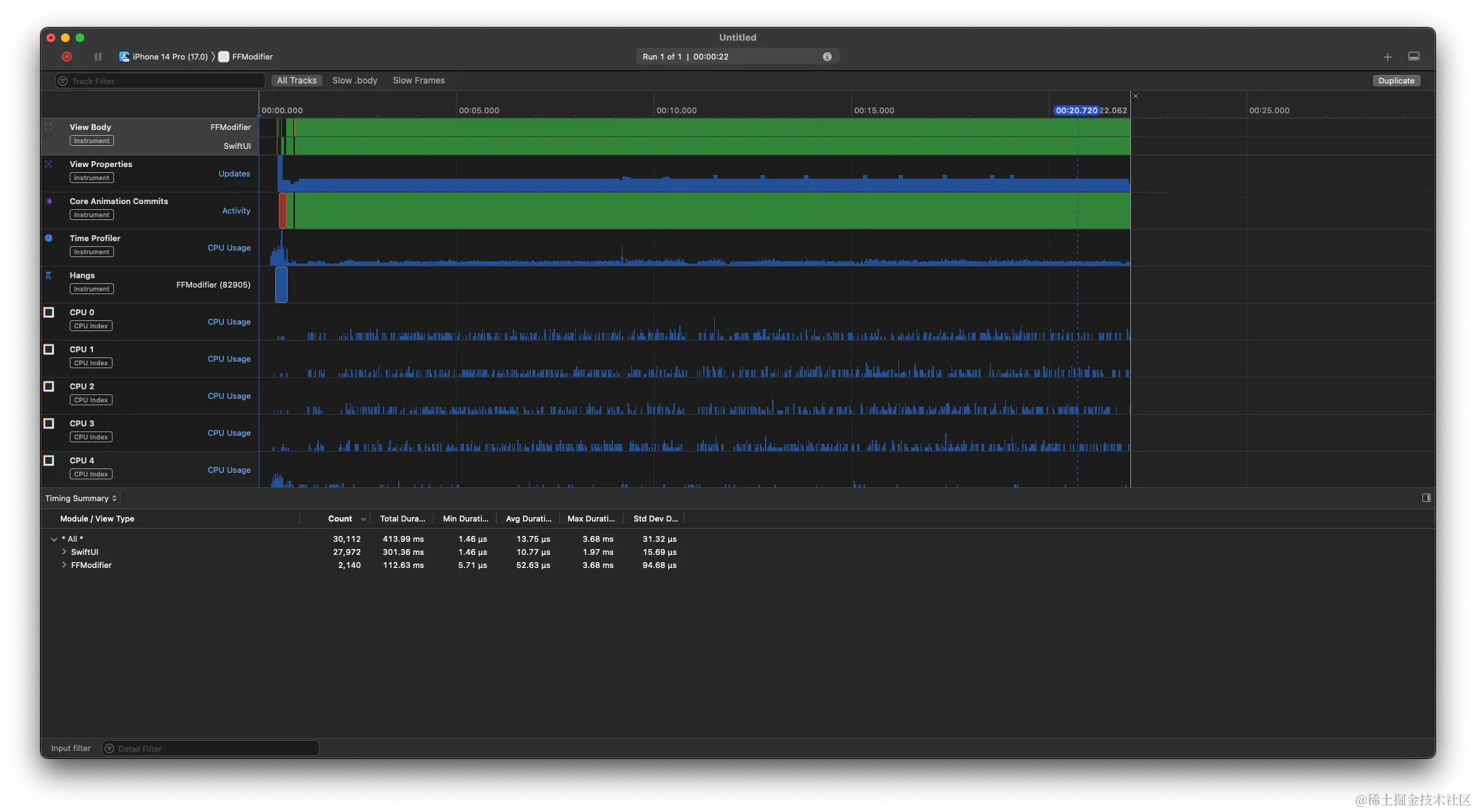The image size is (1476, 812).
Task: Toggle the extended detail sidebar icon
Action: coord(1426,498)
